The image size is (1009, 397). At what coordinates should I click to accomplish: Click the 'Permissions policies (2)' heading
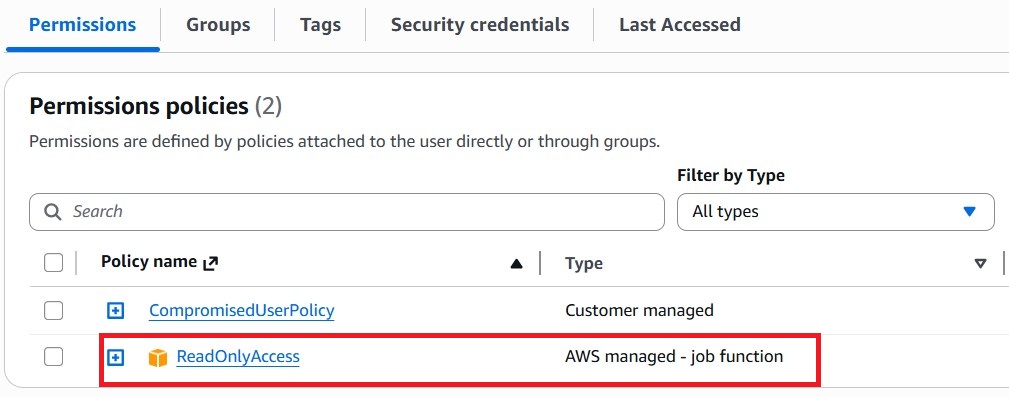156,106
